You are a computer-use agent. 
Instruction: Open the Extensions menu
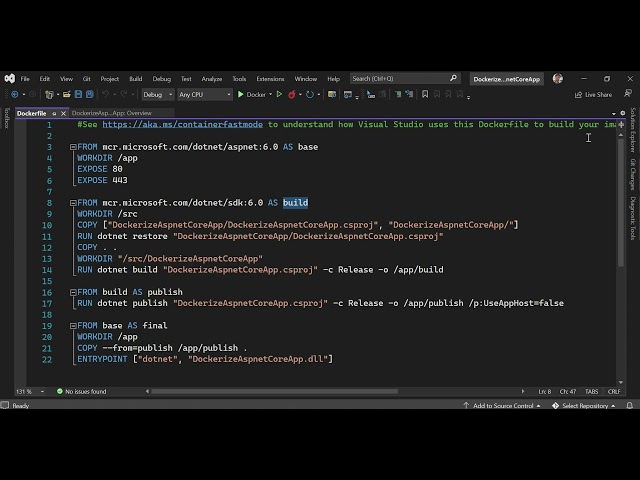click(x=270, y=79)
